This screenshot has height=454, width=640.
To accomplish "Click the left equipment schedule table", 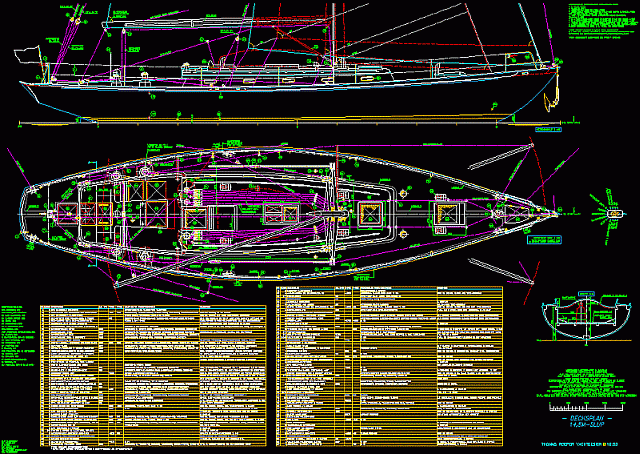I will click(155, 370).
